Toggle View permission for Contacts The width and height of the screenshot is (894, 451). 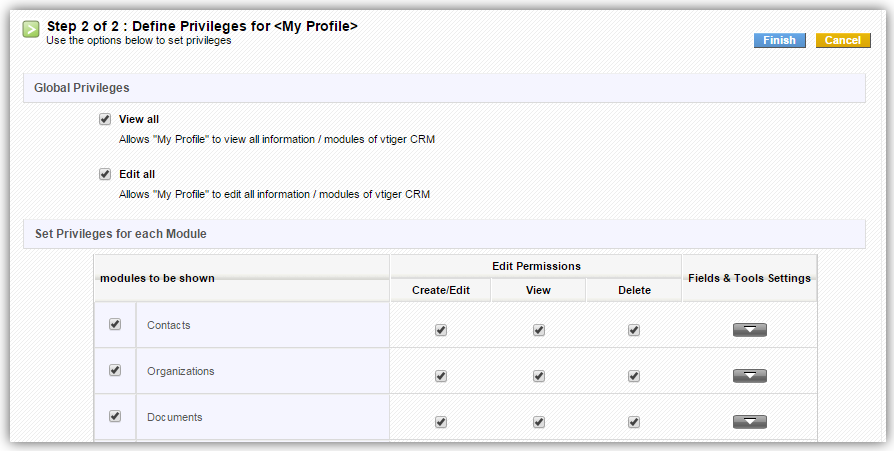pos(539,330)
